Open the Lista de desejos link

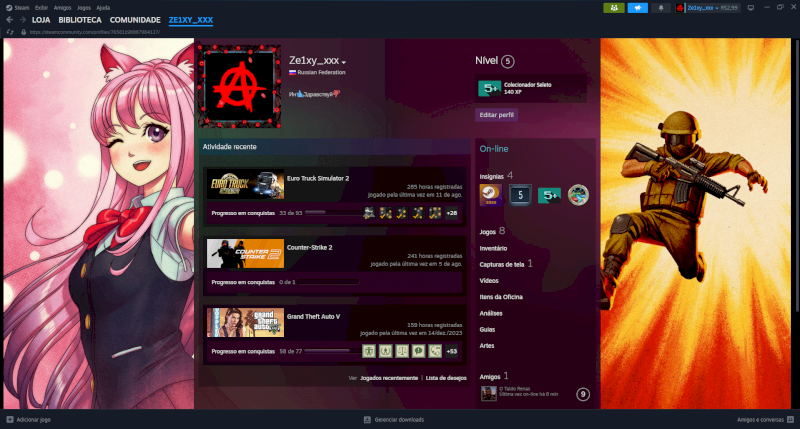pyautogui.click(x=446, y=378)
